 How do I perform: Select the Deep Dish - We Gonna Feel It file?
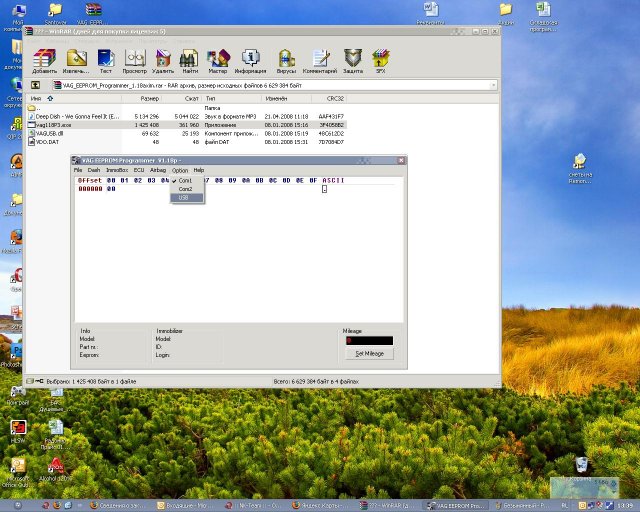pos(187,116)
